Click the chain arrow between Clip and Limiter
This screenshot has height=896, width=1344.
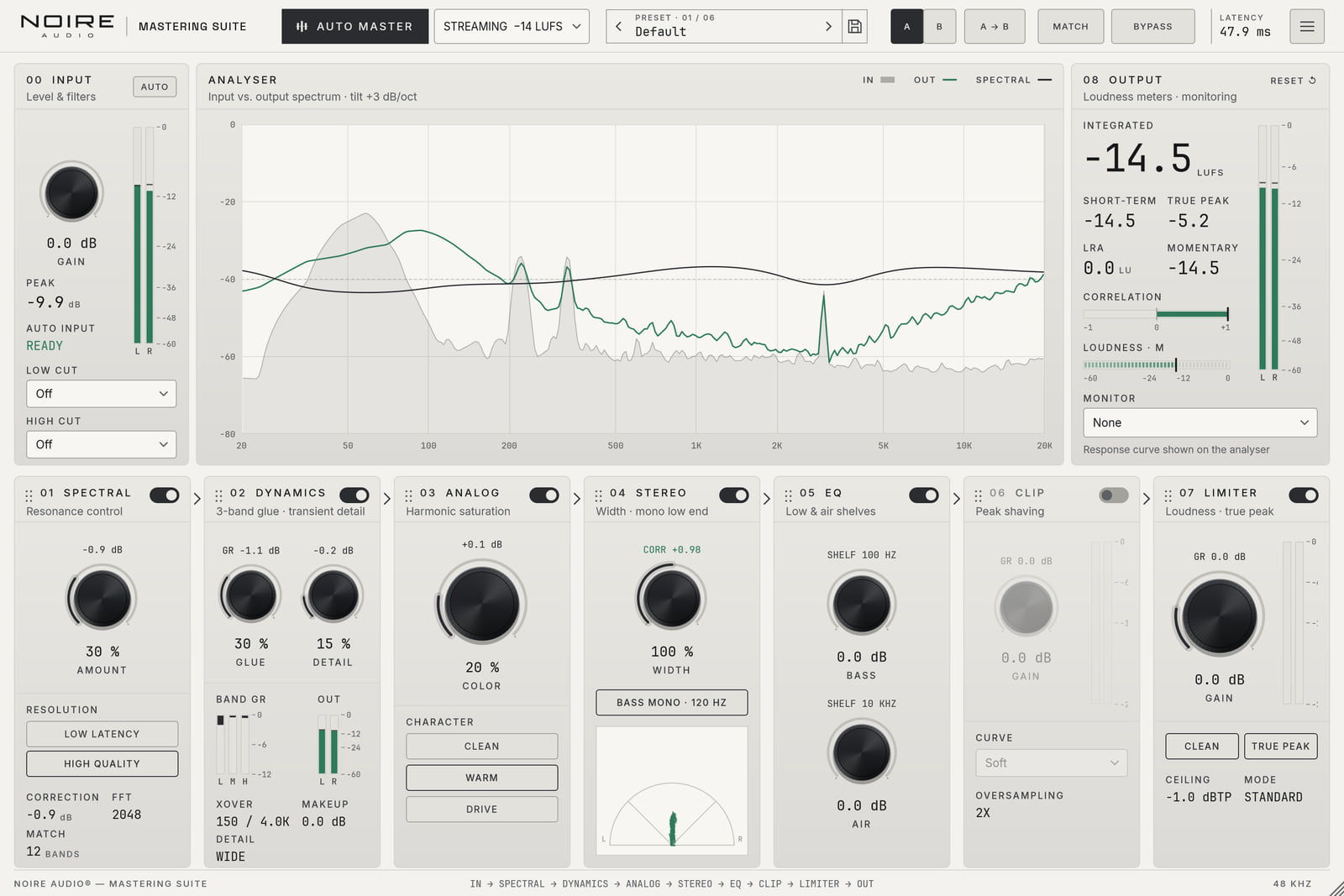1147,499
